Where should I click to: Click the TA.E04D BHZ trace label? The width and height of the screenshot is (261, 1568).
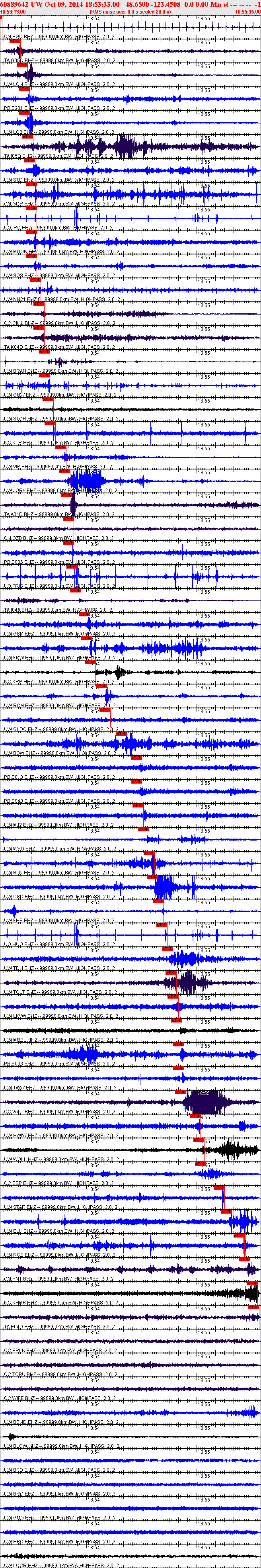point(60,1326)
